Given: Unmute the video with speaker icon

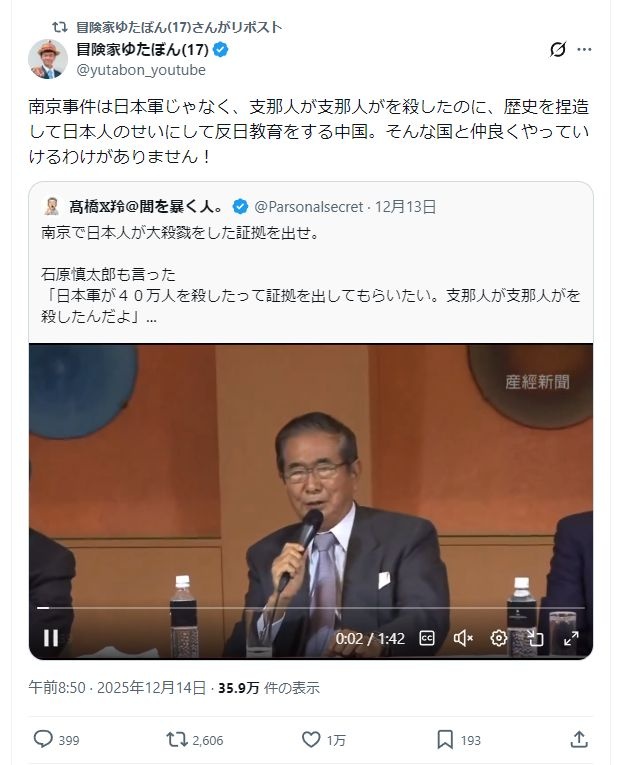Looking at the screenshot, I should [x=463, y=638].
